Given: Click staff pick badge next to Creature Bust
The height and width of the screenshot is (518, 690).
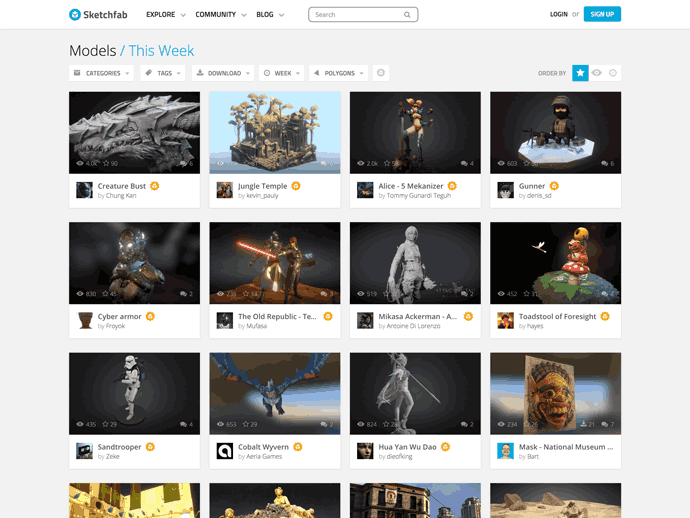Looking at the screenshot, I should 154,186.
